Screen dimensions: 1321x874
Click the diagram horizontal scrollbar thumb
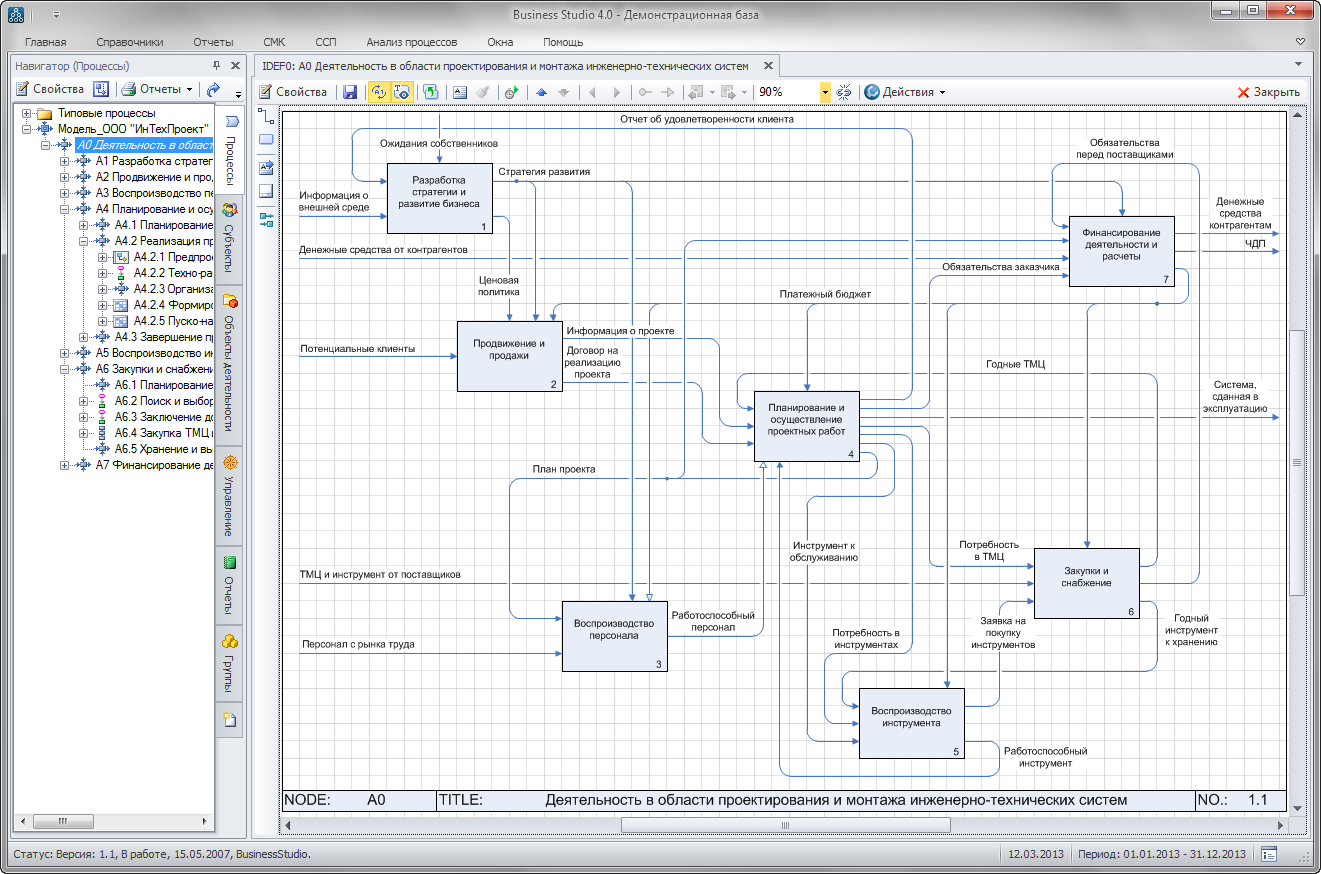785,825
